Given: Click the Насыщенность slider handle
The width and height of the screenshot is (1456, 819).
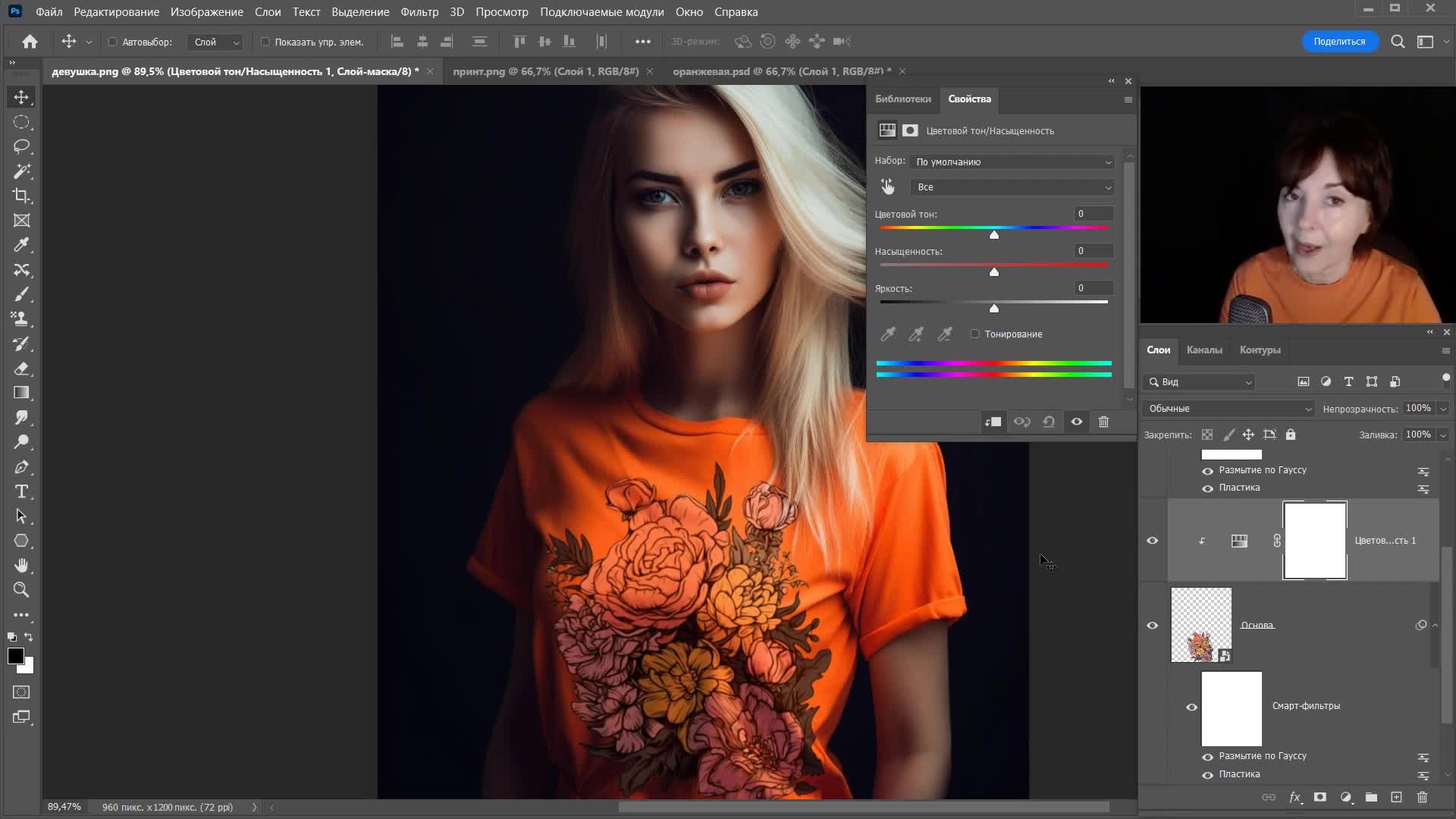Looking at the screenshot, I should [x=993, y=272].
